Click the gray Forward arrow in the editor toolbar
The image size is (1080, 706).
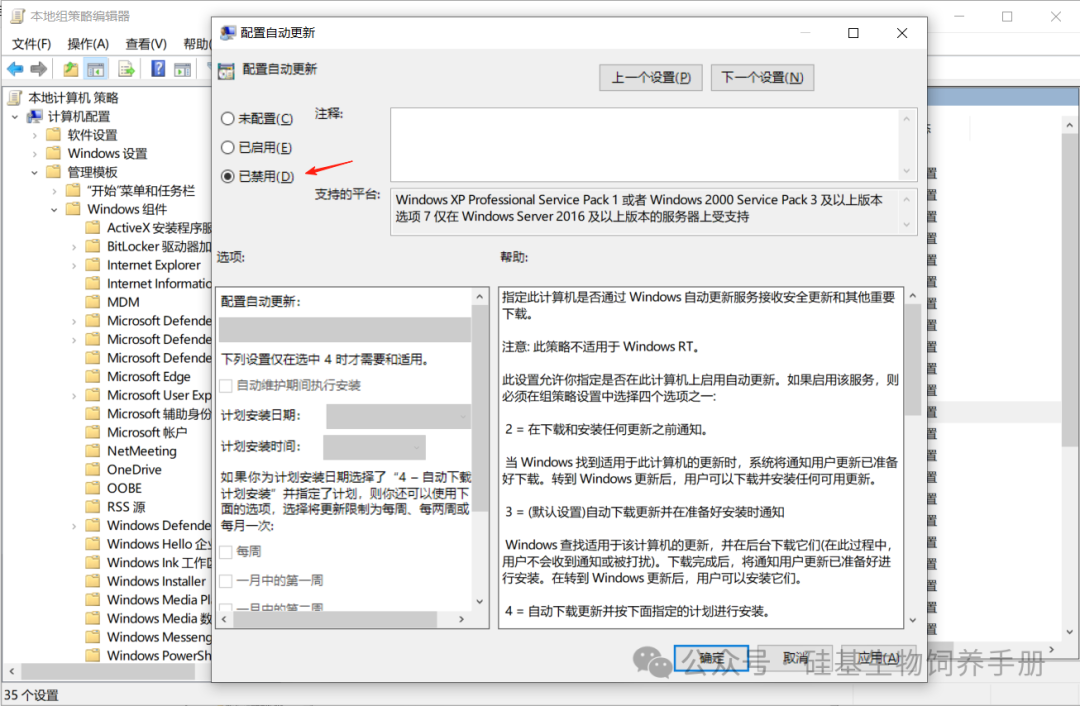pos(39,69)
